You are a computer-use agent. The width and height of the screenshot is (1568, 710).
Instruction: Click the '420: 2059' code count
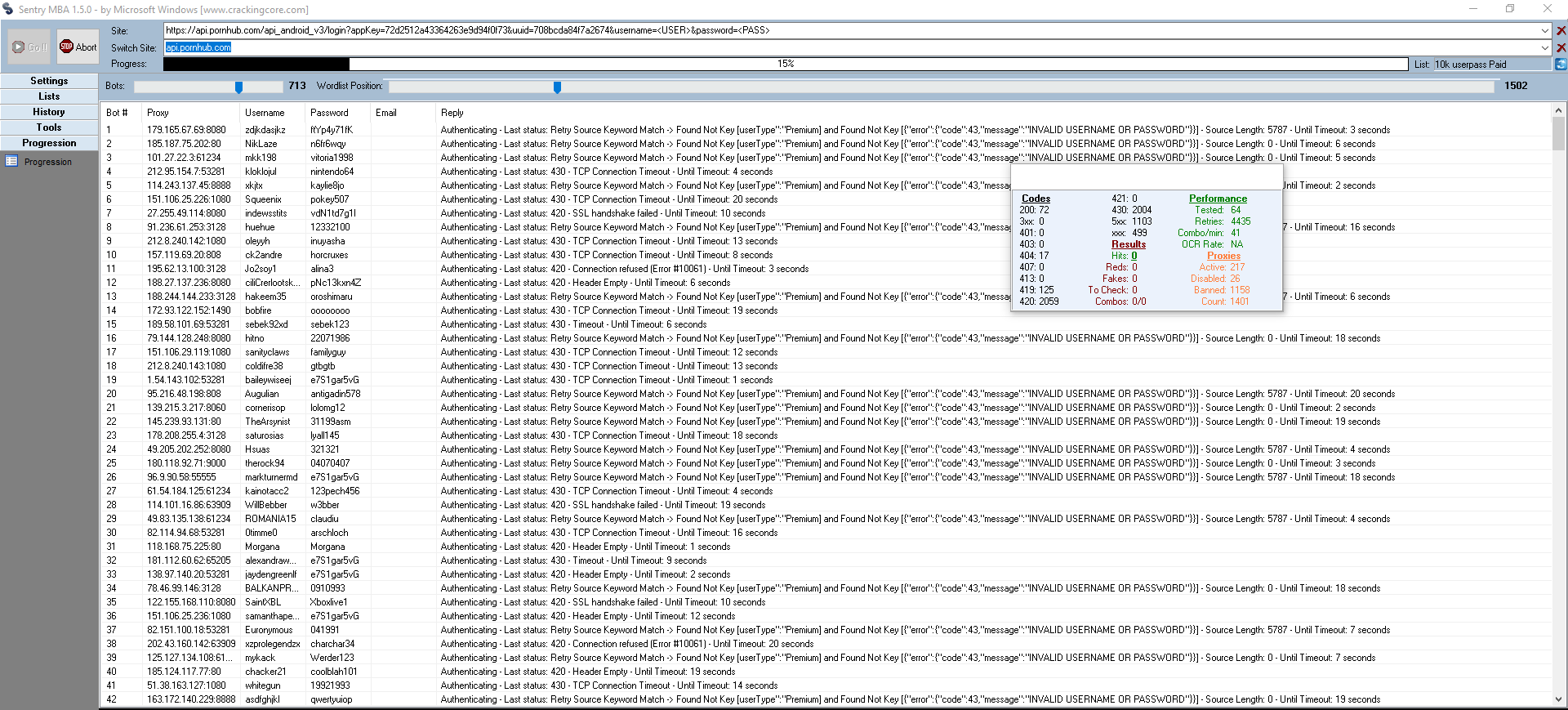[1039, 301]
